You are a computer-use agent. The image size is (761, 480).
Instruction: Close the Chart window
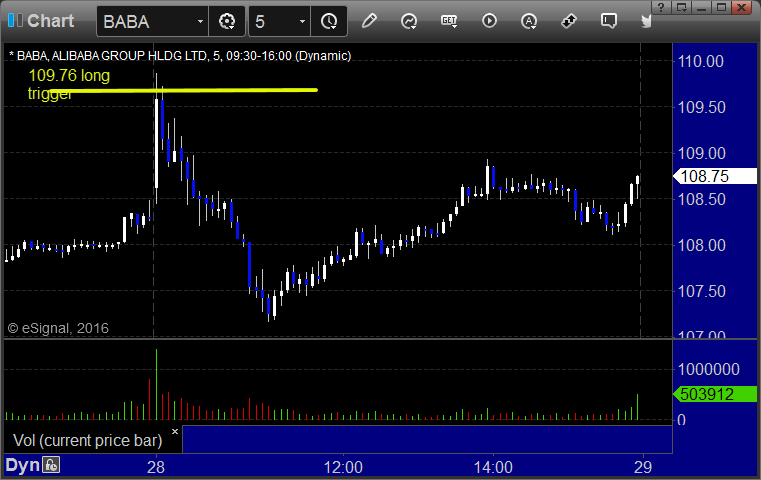(742, 7)
